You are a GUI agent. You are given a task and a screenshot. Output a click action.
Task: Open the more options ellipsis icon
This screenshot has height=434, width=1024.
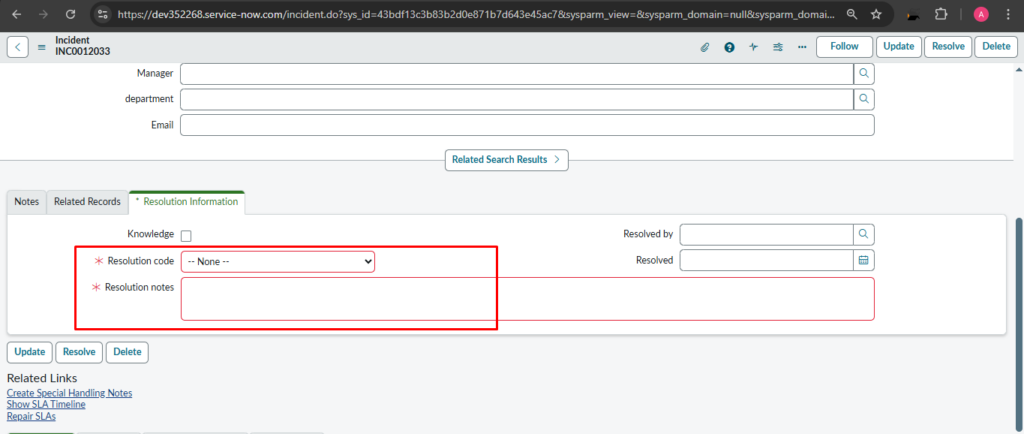[802, 47]
